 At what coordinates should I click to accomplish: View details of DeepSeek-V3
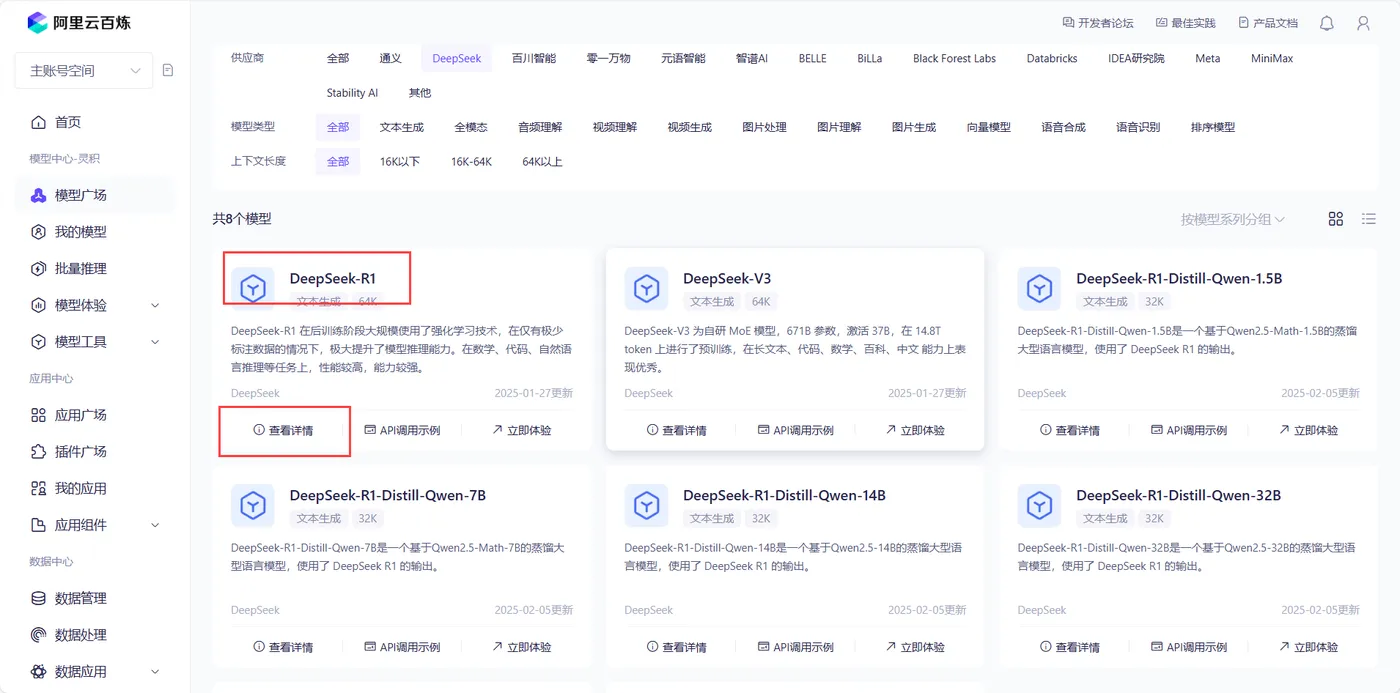(x=677, y=431)
